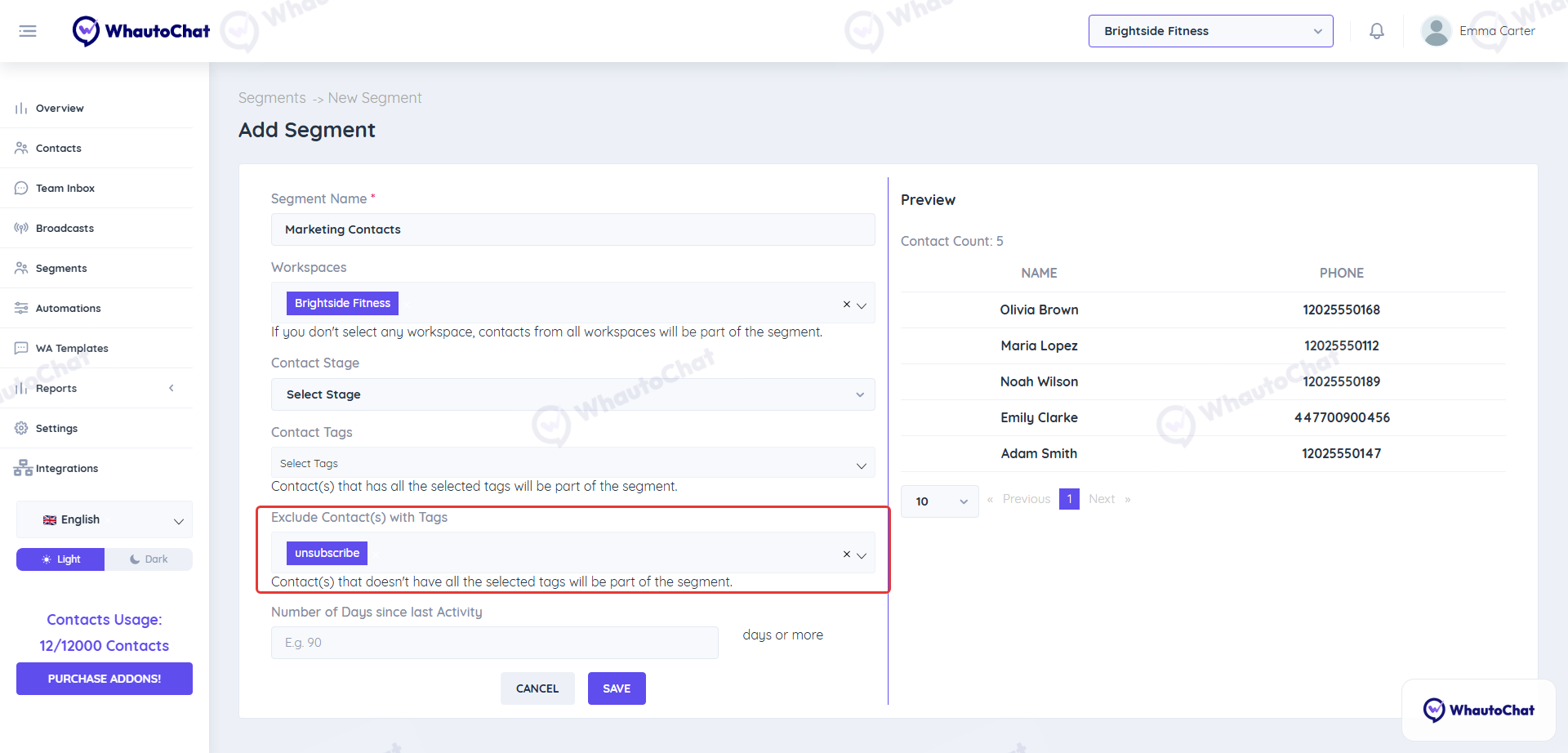The height and width of the screenshot is (753, 1568).
Task: Click the Previous pagination link
Action: (x=1027, y=499)
